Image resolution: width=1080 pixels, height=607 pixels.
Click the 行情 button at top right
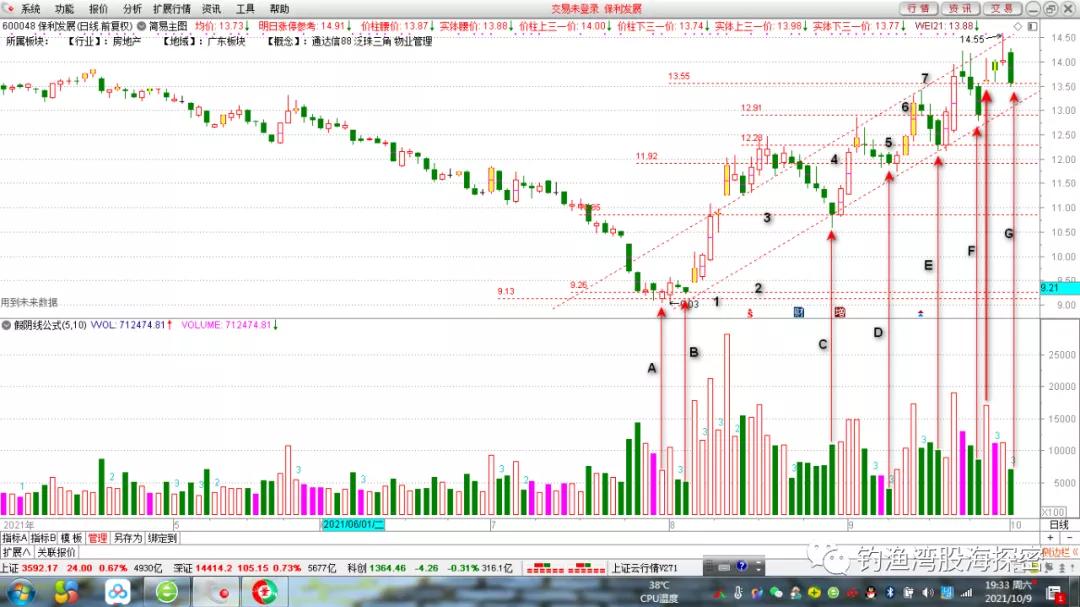click(917, 8)
